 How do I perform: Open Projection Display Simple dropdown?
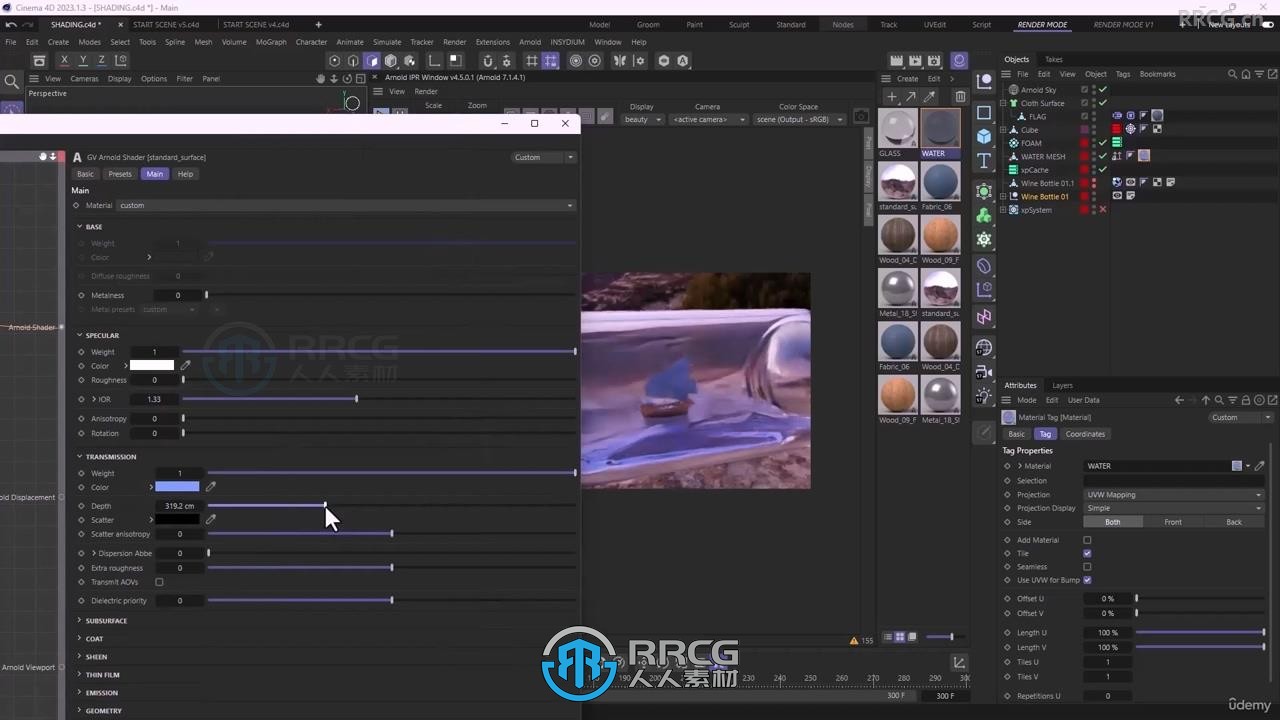pos(1174,508)
